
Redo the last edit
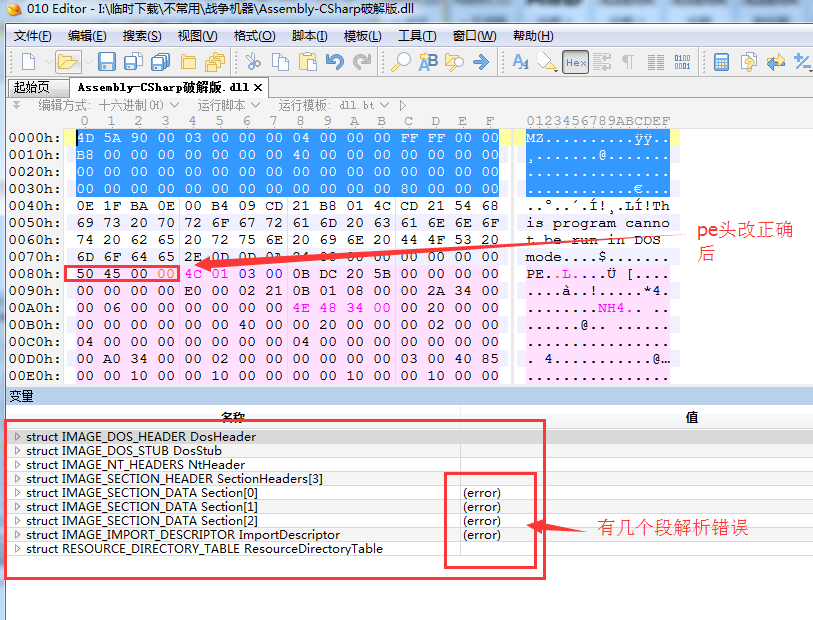[362, 62]
